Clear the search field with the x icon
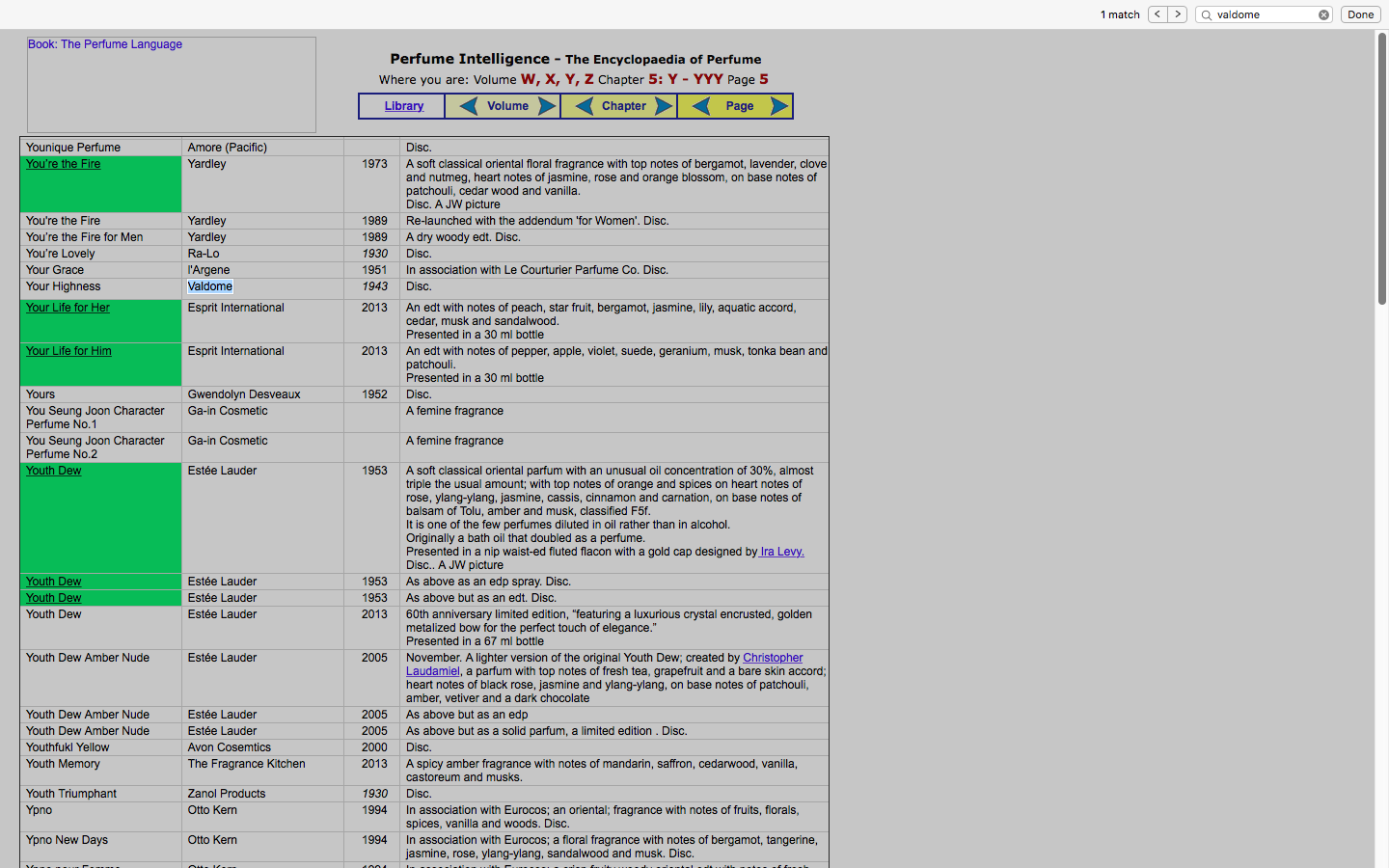The image size is (1389, 868). [x=1323, y=14]
